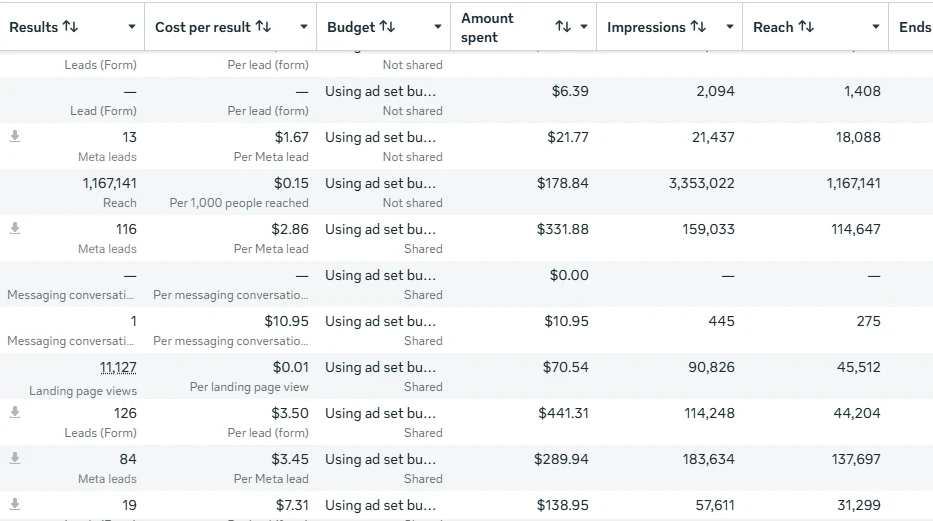The width and height of the screenshot is (933, 521).
Task: Select the 18,088 reach value
Action: [x=858, y=137]
